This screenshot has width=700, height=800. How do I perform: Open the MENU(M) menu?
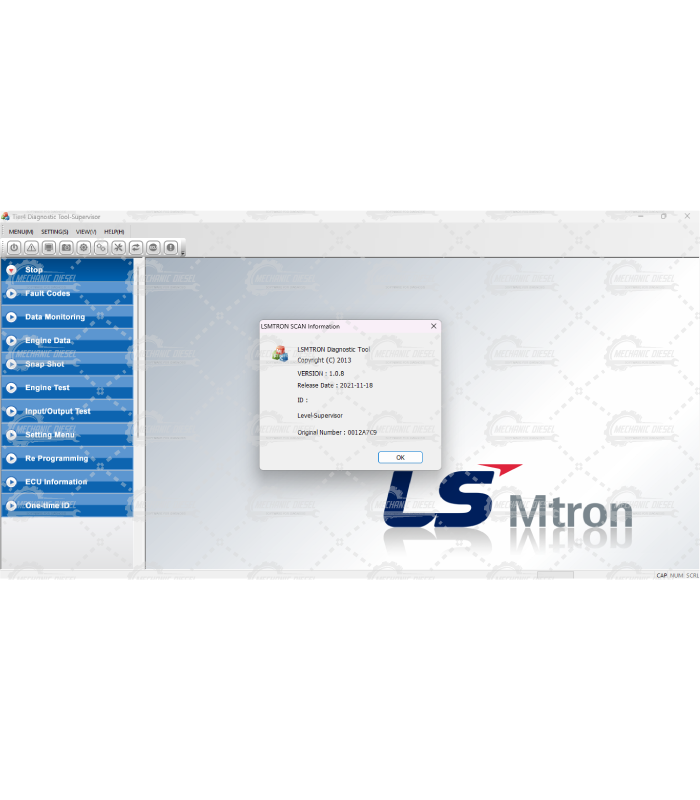pyautogui.click(x=21, y=231)
